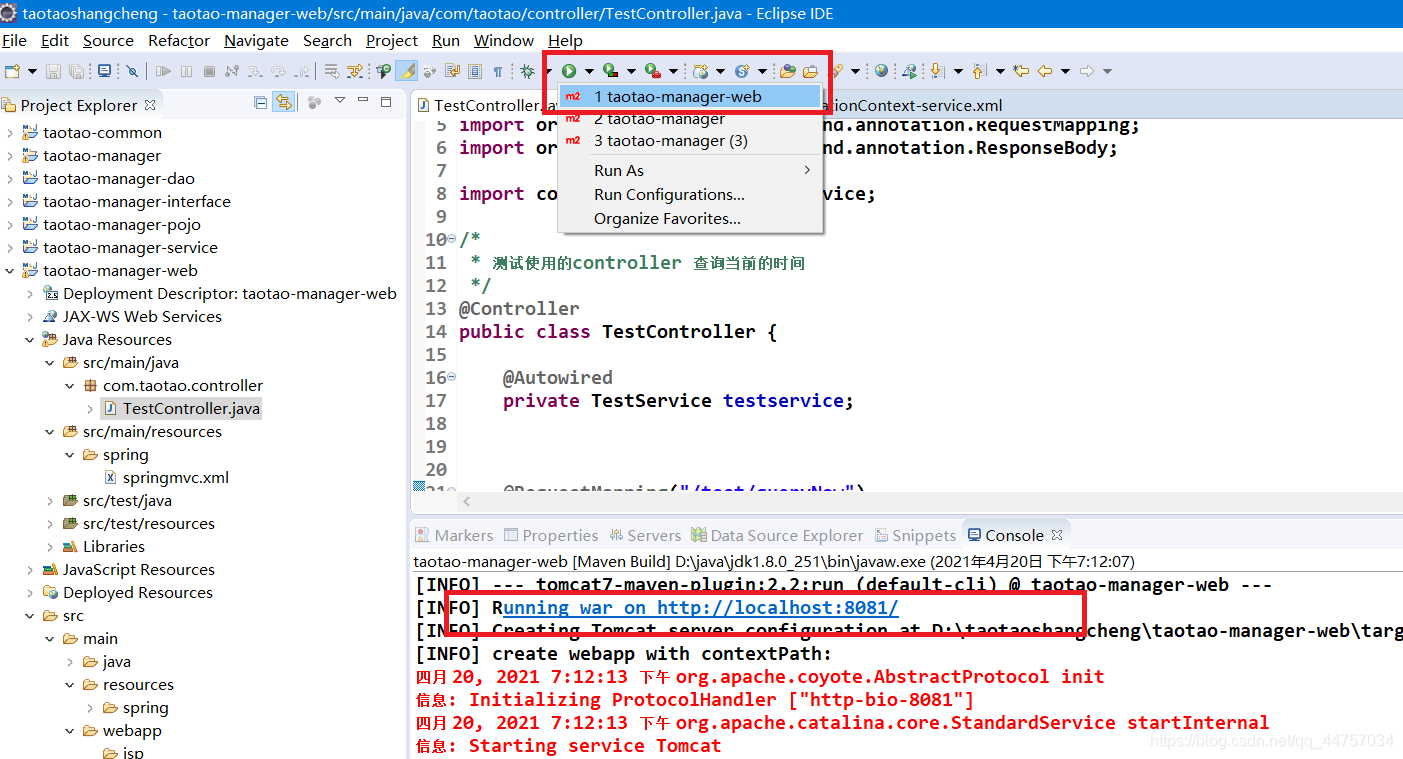This screenshot has height=759, width=1403.
Task: Expand the taotao-common project node
Action: [10, 133]
